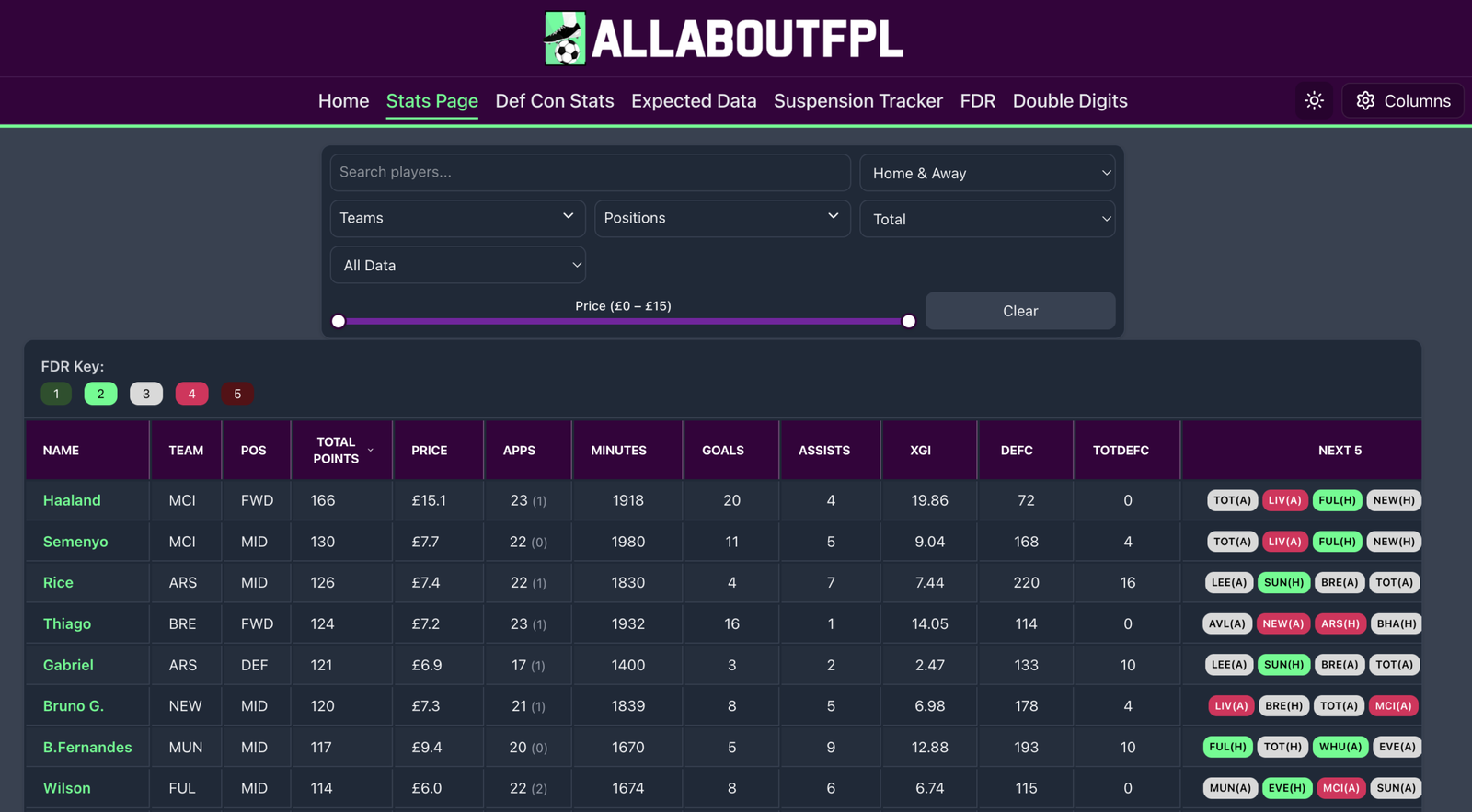Open player Rice's name link

coord(58,582)
